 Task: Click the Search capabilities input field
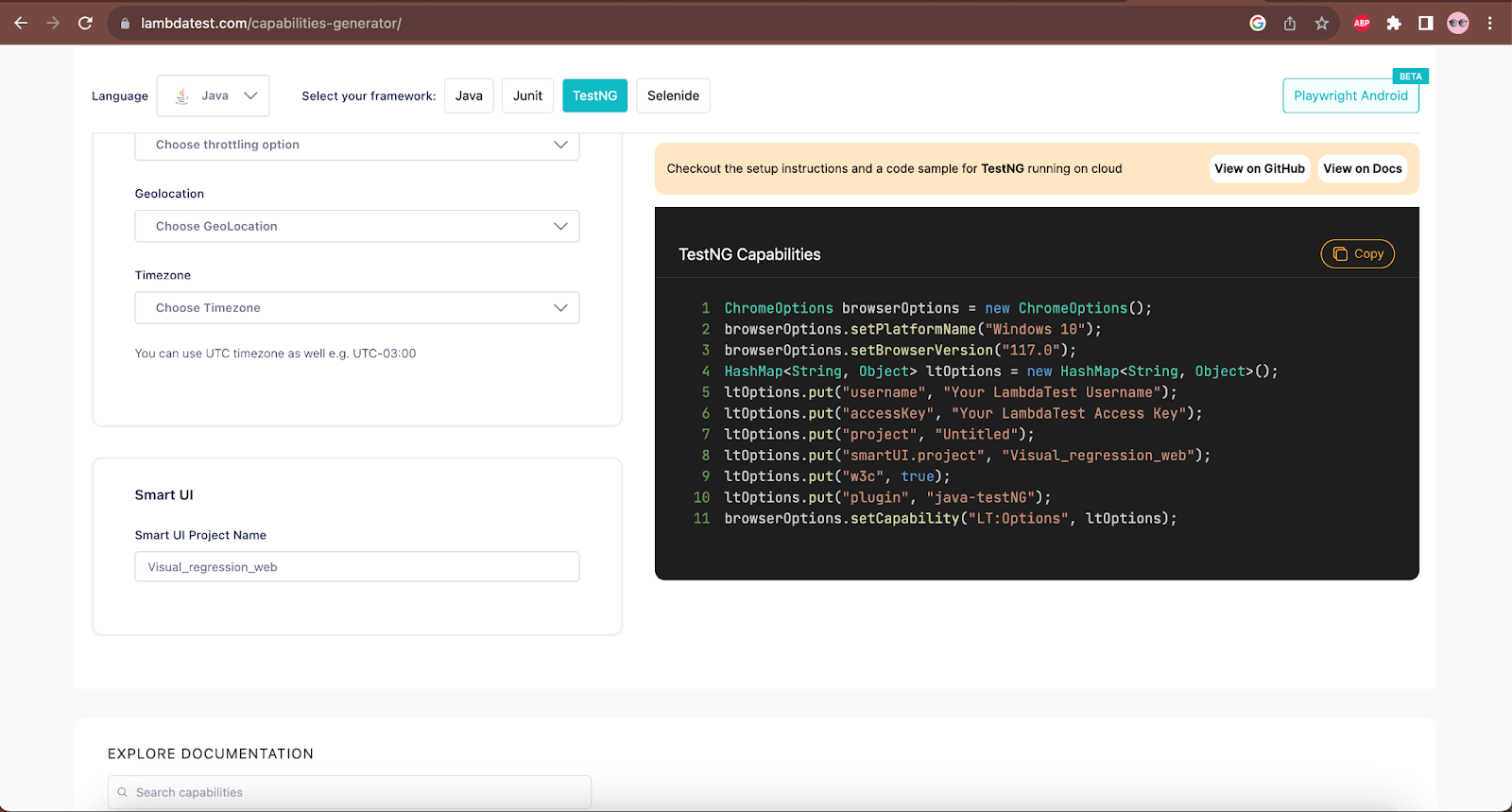[350, 792]
